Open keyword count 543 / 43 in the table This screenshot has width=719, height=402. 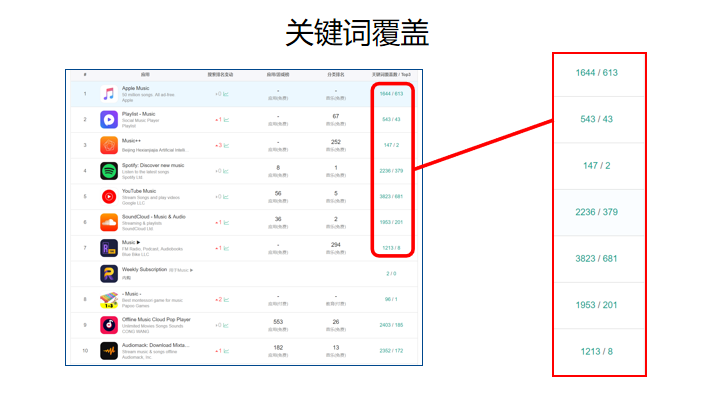pyautogui.click(x=391, y=120)
